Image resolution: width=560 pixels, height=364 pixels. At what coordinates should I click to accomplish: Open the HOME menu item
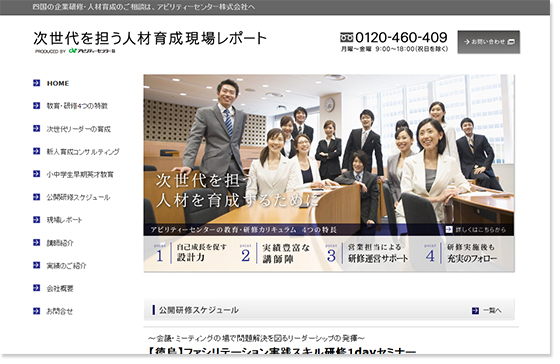[x=58, y=83]
